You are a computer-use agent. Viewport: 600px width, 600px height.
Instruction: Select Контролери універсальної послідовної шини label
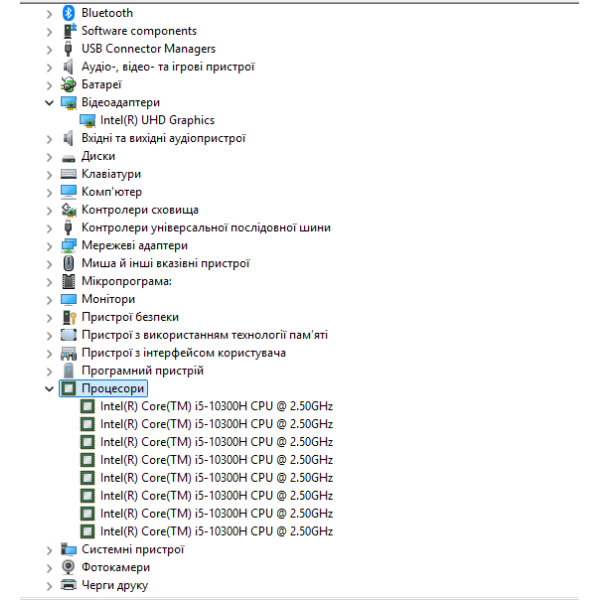(x=206, y=228)
